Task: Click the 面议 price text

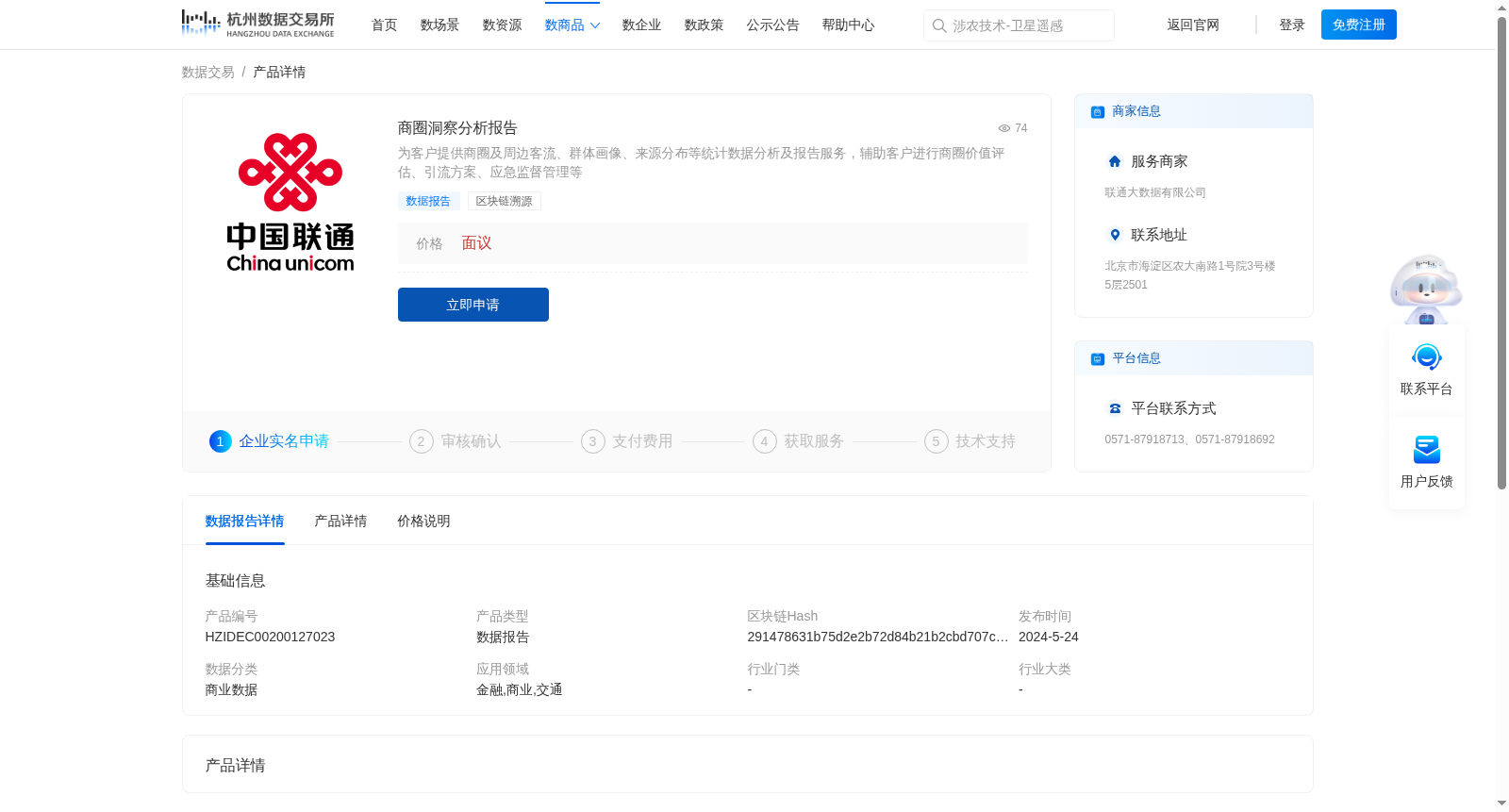Action: click(x=476, y=243)
